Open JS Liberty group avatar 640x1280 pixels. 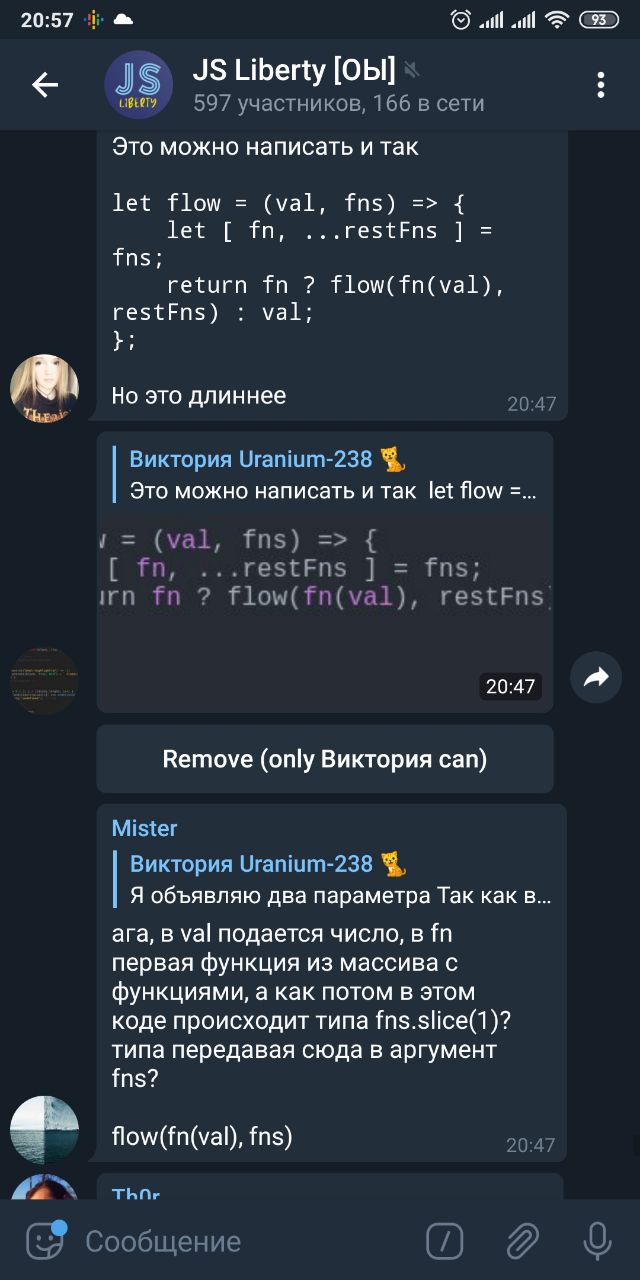[x=138, y=85]
